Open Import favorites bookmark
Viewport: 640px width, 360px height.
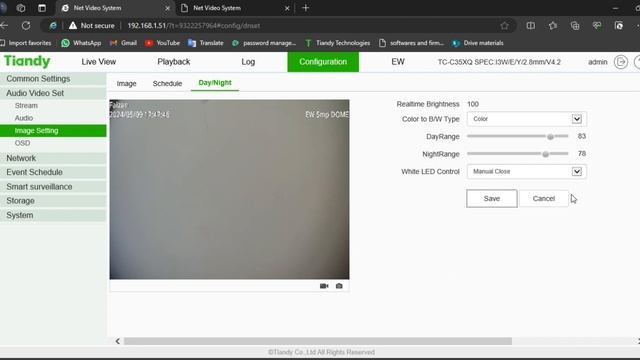pos(26,43)
